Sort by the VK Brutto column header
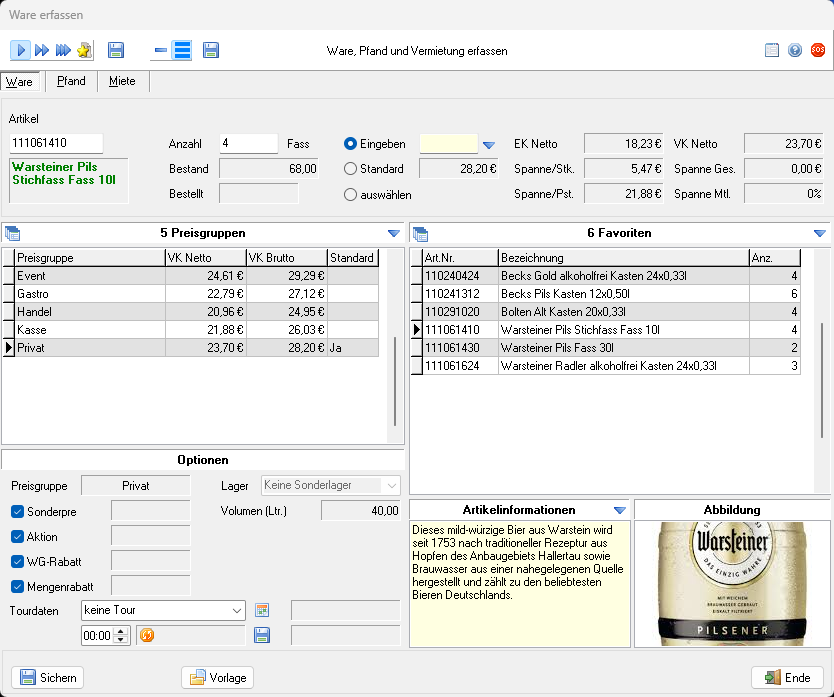The image size is (834, 697). [286, 258]
